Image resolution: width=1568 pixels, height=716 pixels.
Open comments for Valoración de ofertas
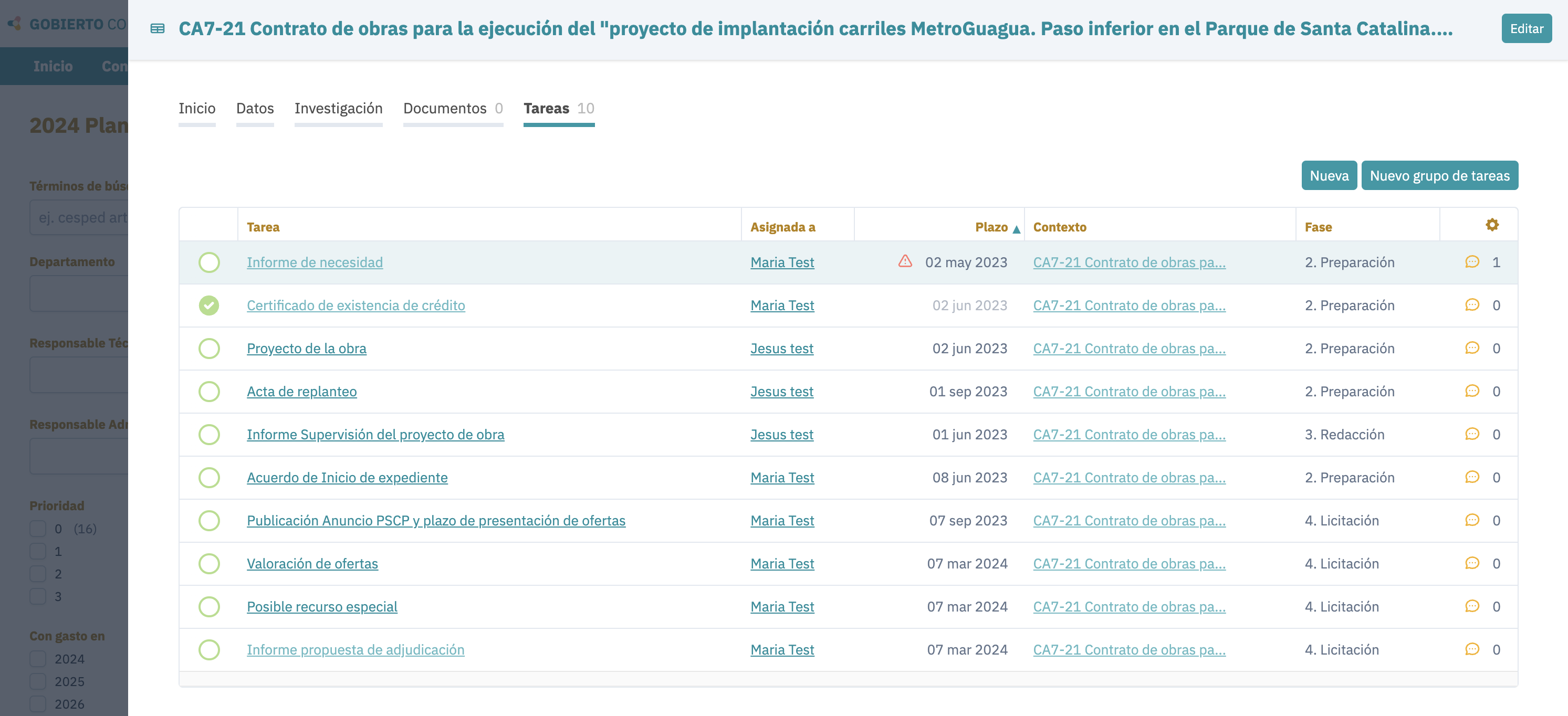click(1472, 563)
